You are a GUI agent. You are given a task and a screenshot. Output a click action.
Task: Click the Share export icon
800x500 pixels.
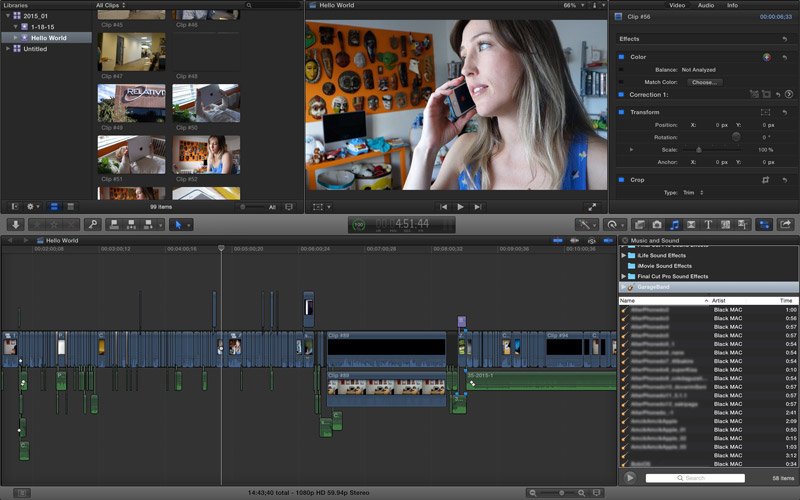pos(786,224)
